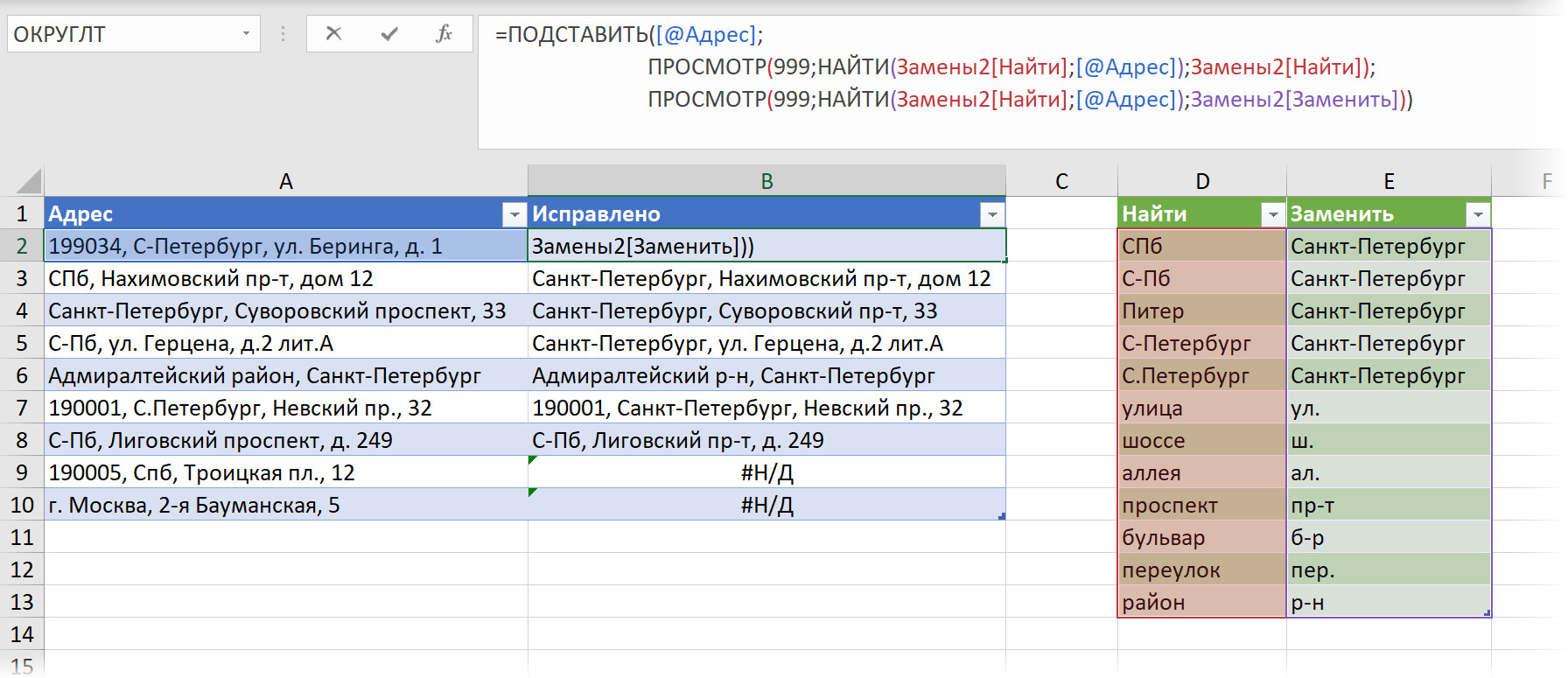Screen dimensions: 1568x678
Task: Open Исправлено column filter dropdown
Action: (x=991, y=214)
